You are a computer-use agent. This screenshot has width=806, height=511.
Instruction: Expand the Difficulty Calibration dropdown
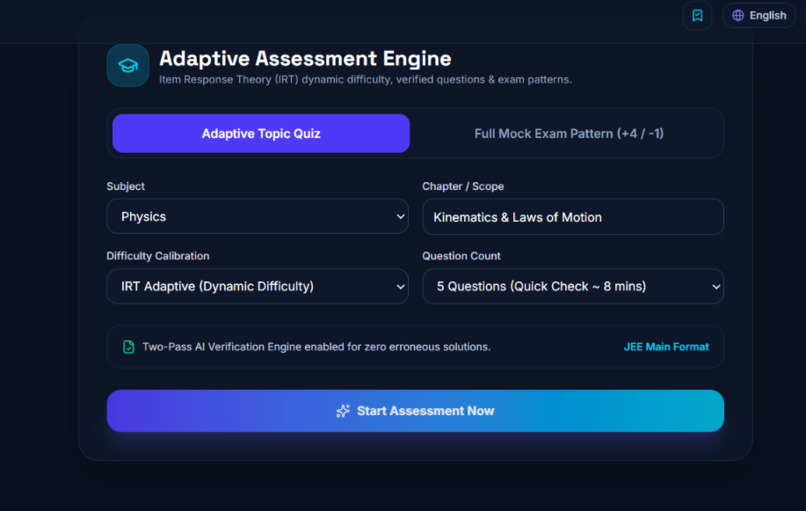tap(258, 286)
